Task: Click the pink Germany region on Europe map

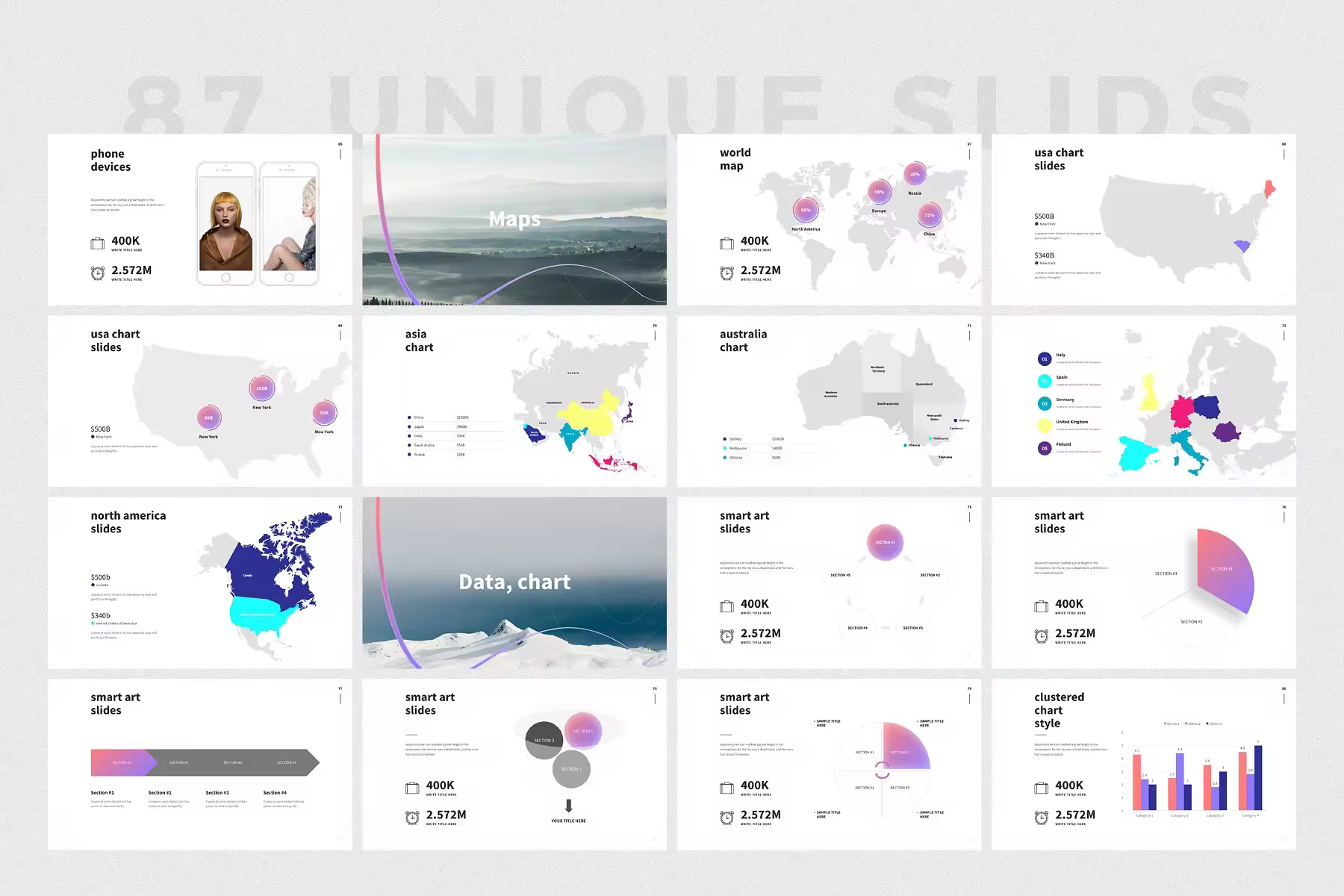Action: pos(1182,411)
